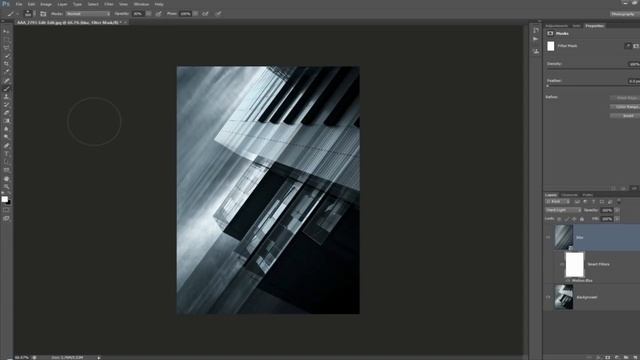
Task: Toggle Quick Mask mode icon
Action: click(x=6, y=210)
